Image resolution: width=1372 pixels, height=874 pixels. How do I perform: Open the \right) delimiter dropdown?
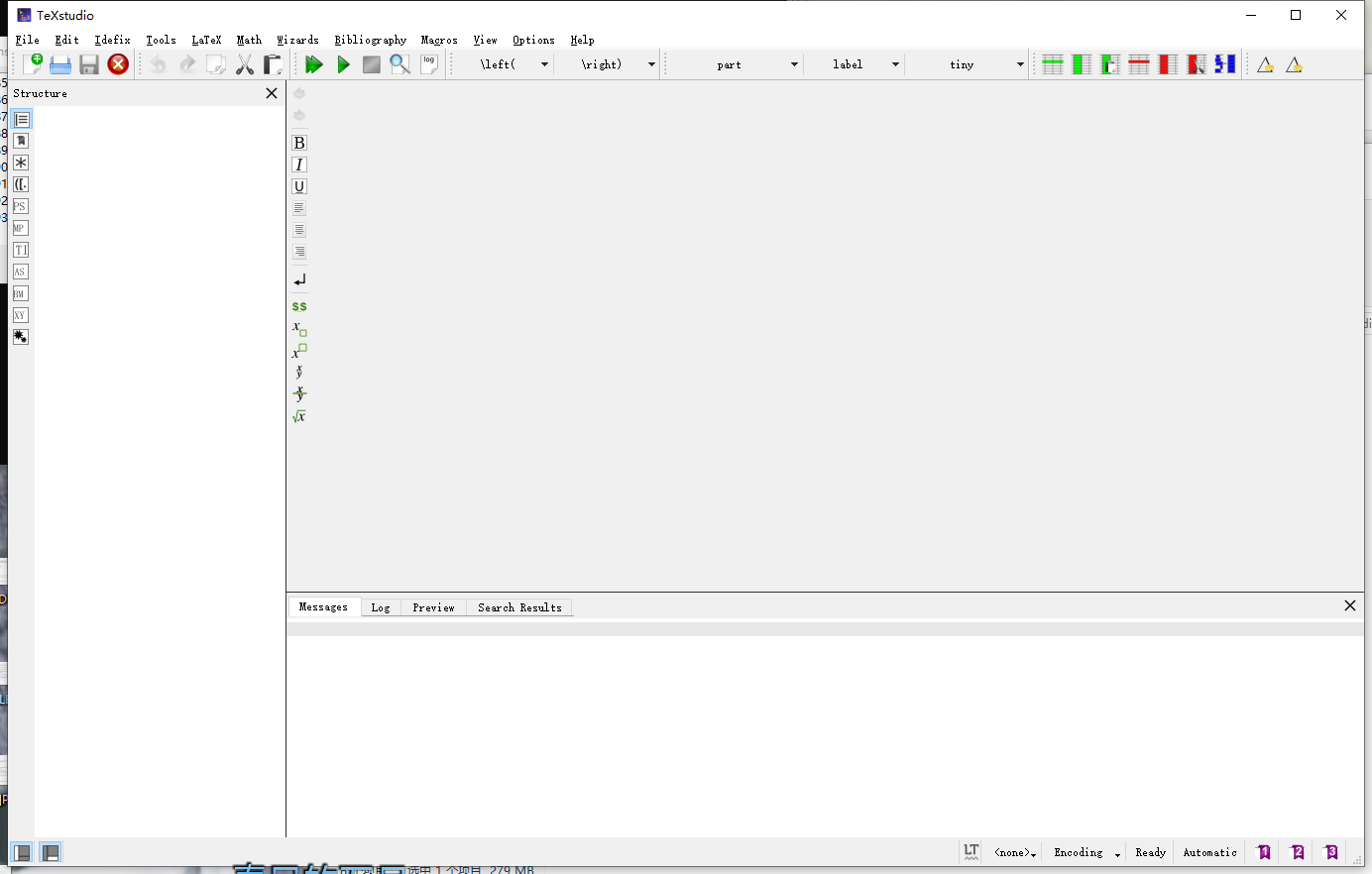(x=610, y=64)
